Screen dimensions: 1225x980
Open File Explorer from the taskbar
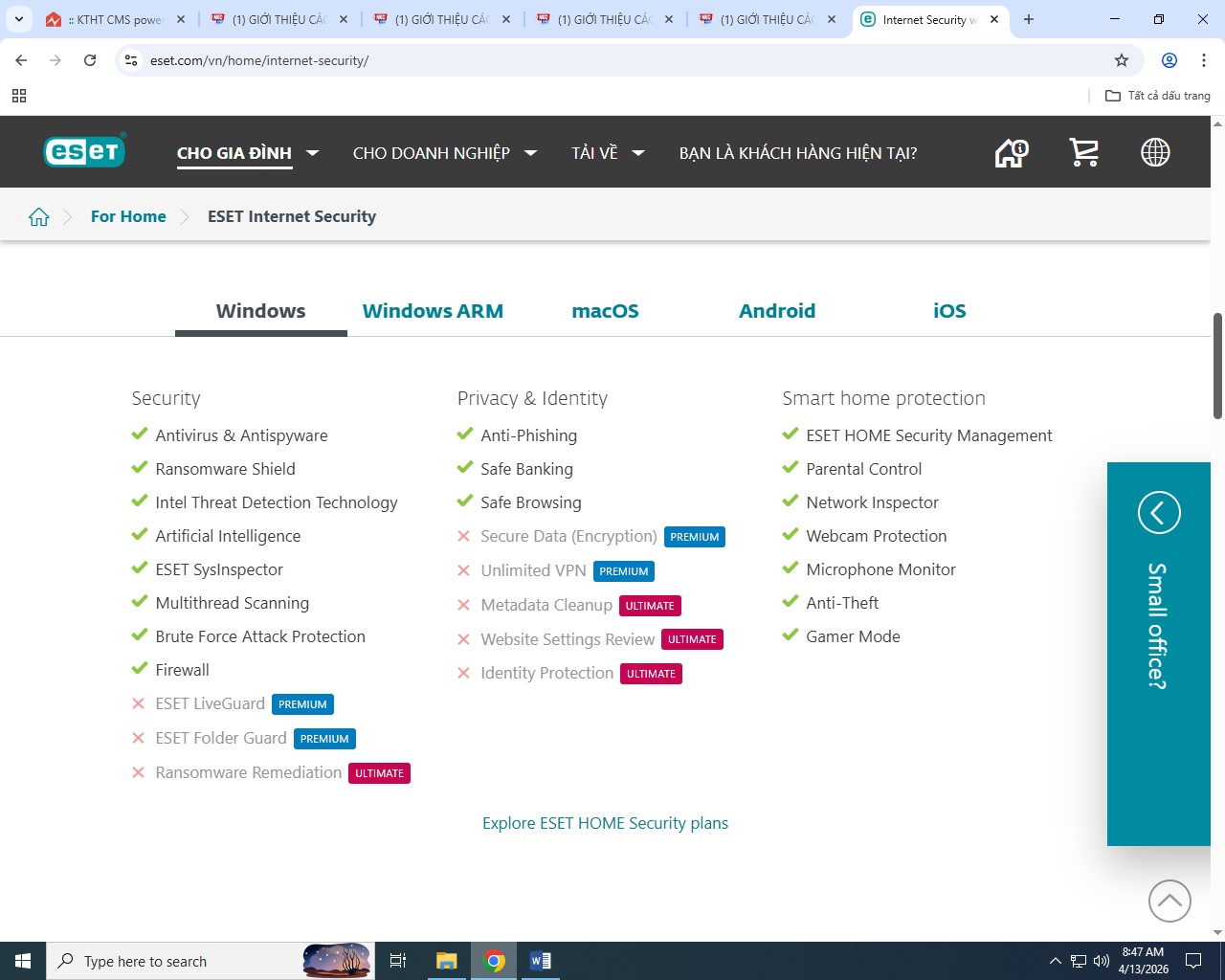click(447, 961)
